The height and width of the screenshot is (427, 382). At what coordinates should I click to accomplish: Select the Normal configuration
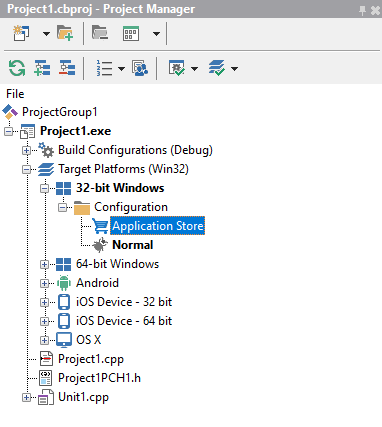coord(133,245)
